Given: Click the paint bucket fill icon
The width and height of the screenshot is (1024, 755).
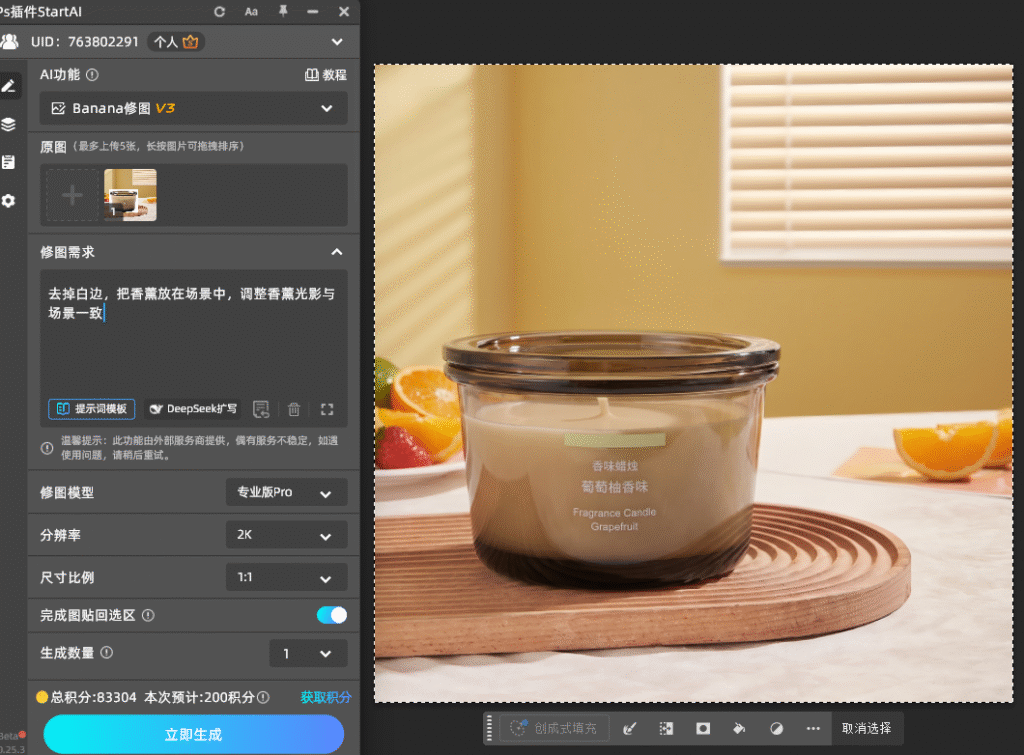Looking at the screenshot, I should point(739,728).
